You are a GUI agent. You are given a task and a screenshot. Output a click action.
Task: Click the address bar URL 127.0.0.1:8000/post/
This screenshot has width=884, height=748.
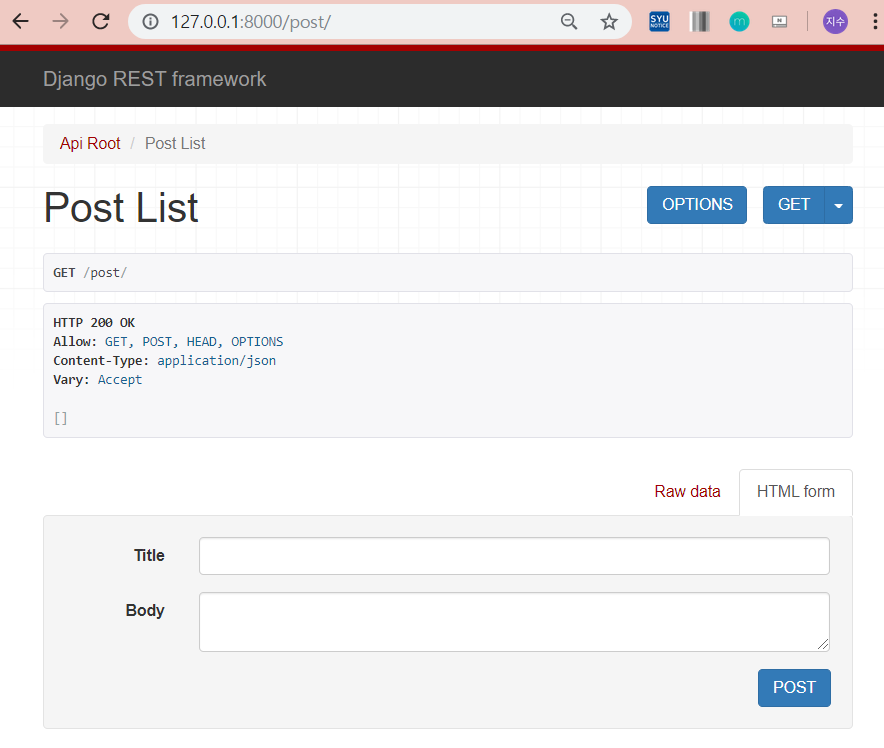point(251,22)
